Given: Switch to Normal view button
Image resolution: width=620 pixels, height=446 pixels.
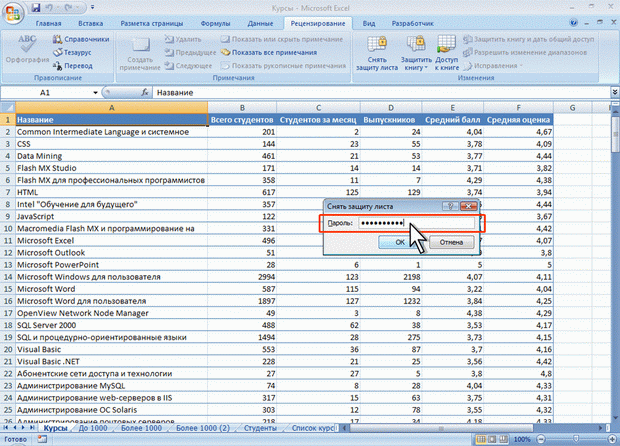Looking at the screenshot, I should tap(481, 439).
